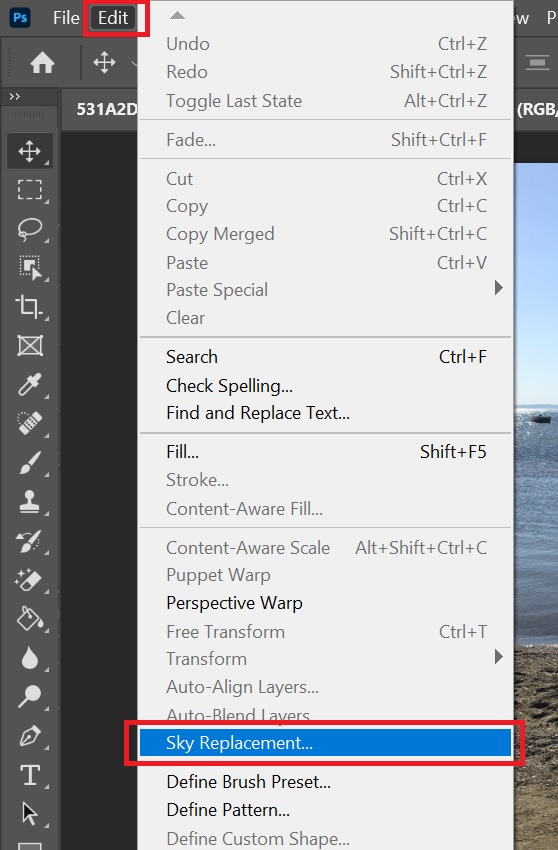Screen dimensions: 558x850
Task: Select the Brush tool
Action: click(29, 463)
